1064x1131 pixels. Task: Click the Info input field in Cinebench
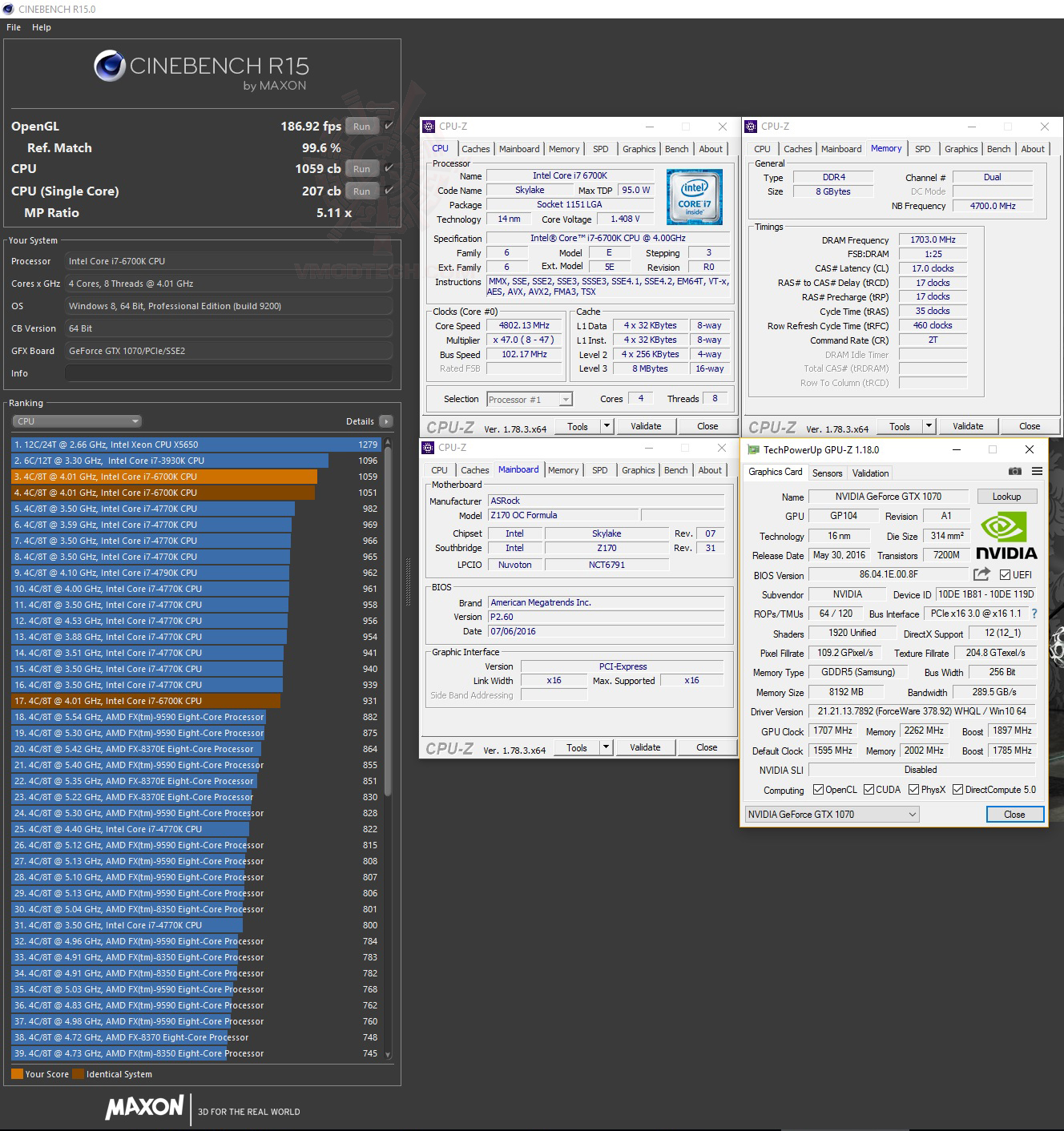coord(228,373)
